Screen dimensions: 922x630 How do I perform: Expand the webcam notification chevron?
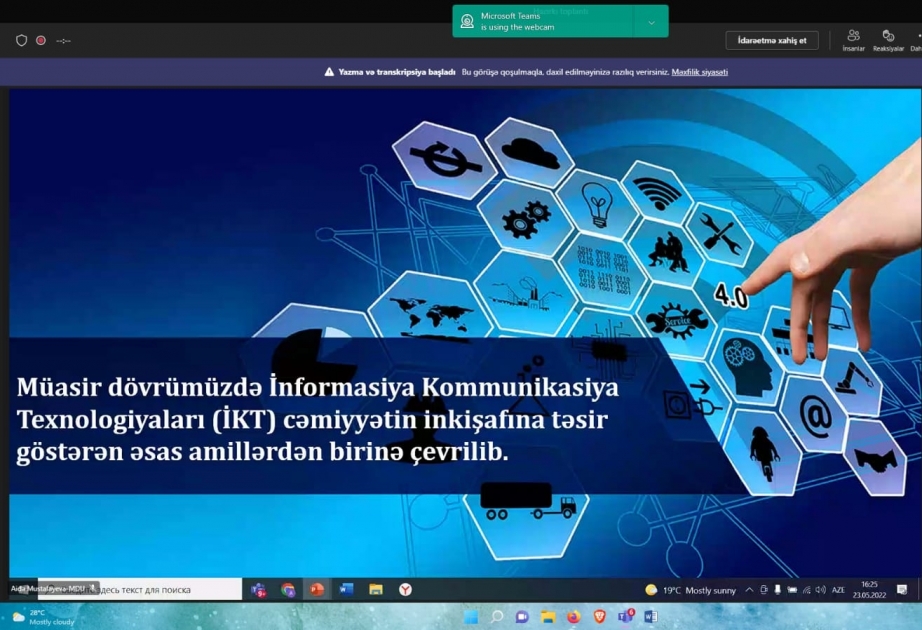click(652, 22)
